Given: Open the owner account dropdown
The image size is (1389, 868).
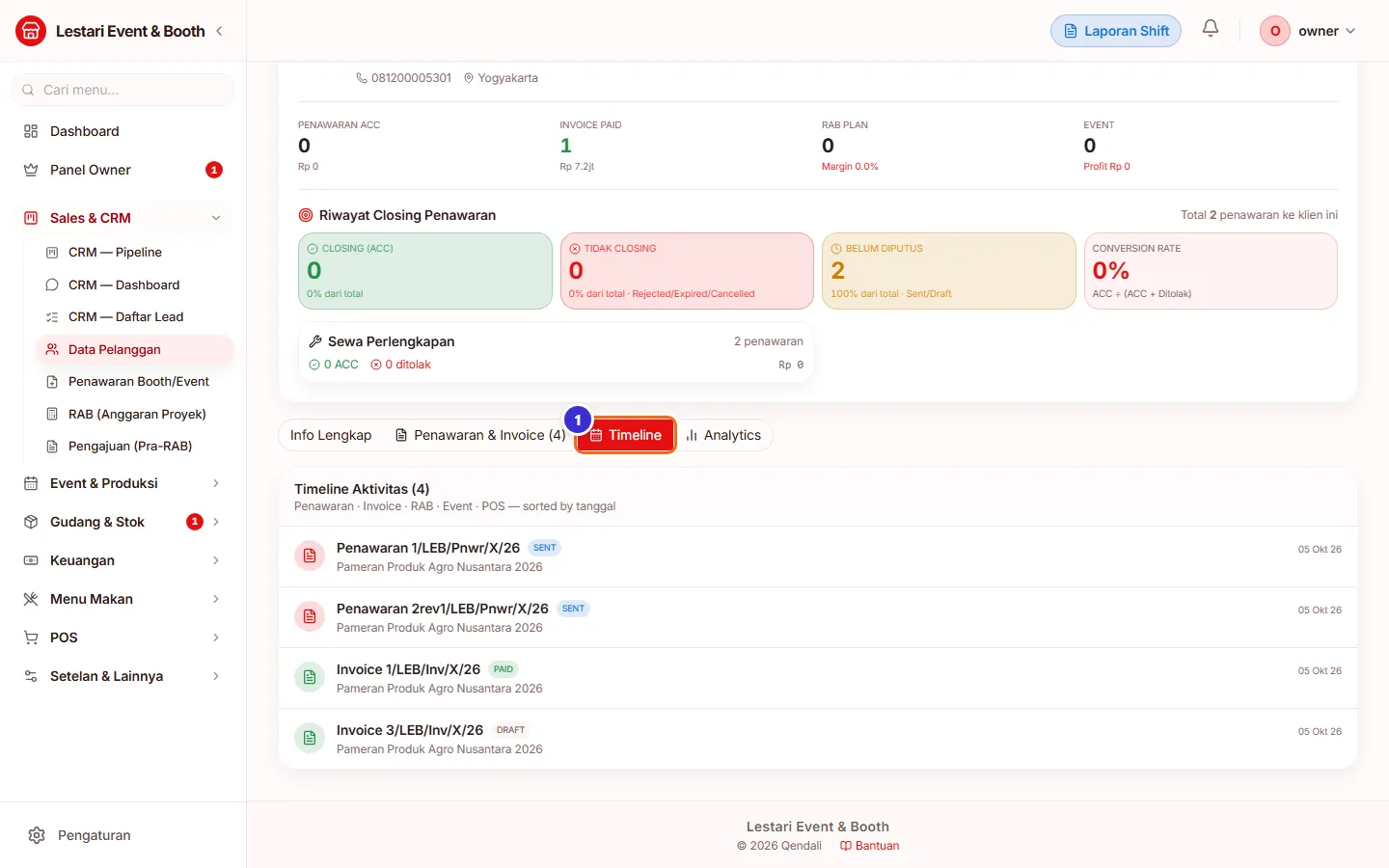Looking at the screenshot, I should tap(1309, 31).
